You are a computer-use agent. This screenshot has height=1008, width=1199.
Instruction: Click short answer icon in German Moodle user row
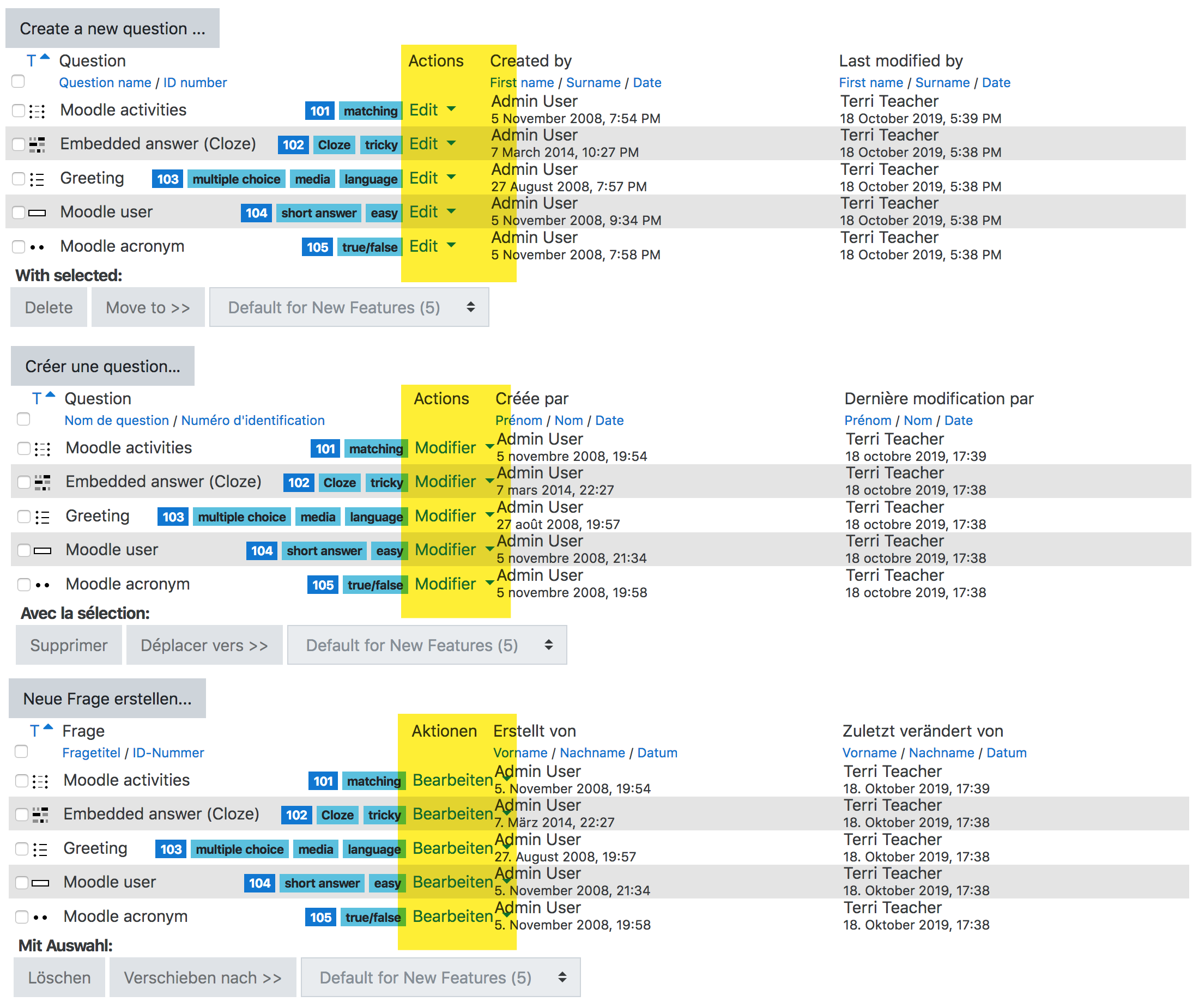coord(40,883)
